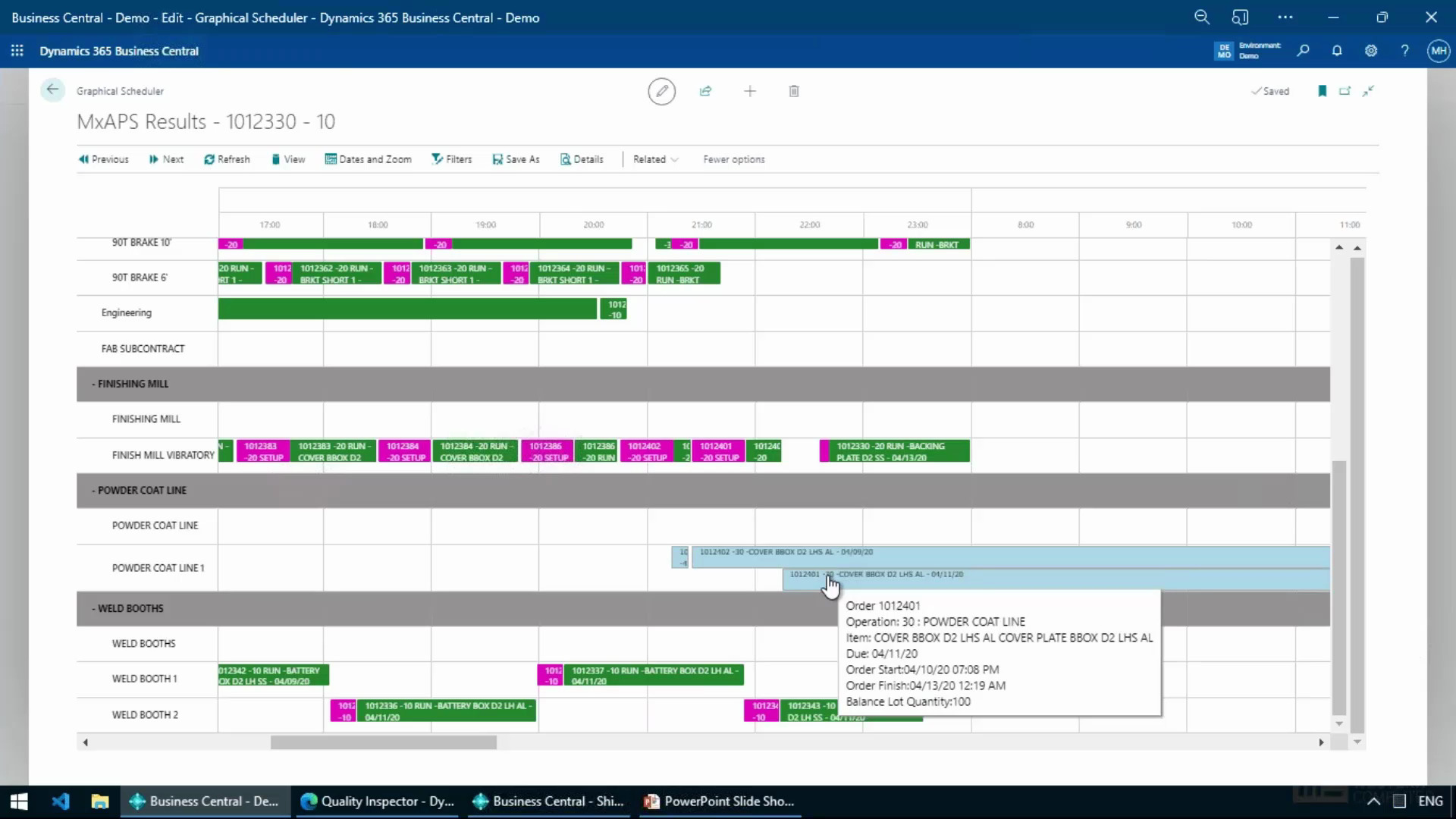This screenshot has height=819, width=1456.
Task: Click the horizontal scrollbar thumb
Action: [x=384, y=742]
